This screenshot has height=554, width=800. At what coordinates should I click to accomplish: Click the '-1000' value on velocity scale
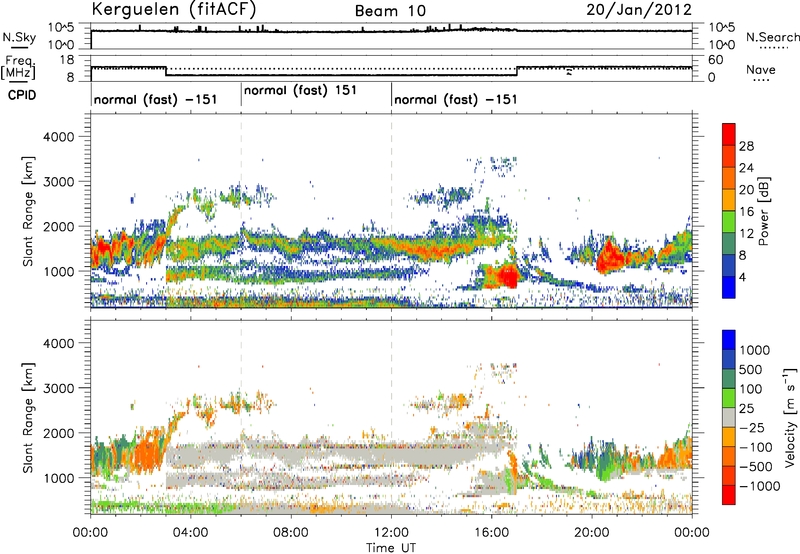pos(760,486)
